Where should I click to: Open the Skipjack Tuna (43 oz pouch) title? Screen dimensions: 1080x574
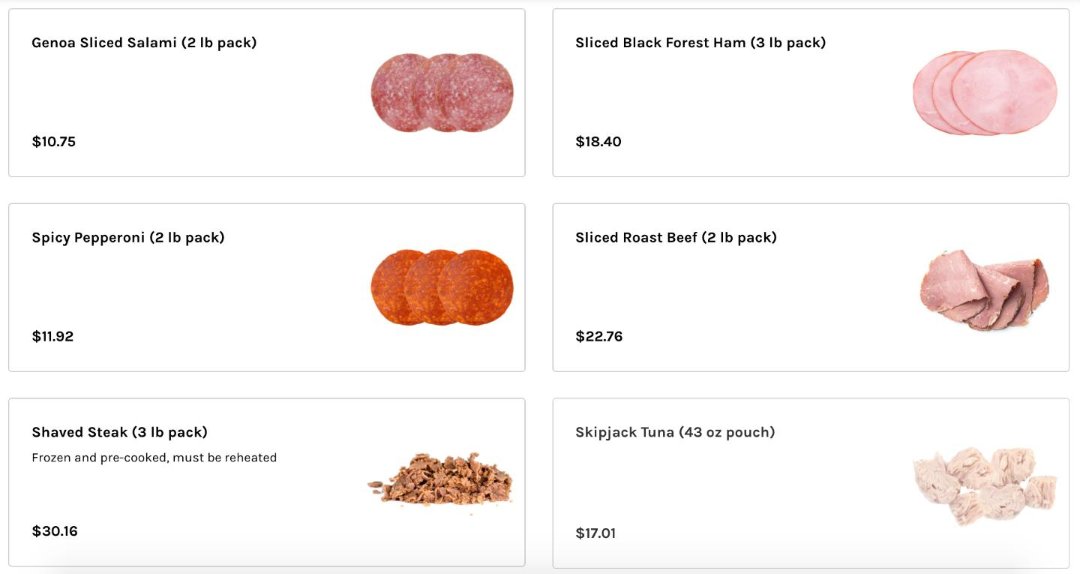tap(675, 433)
